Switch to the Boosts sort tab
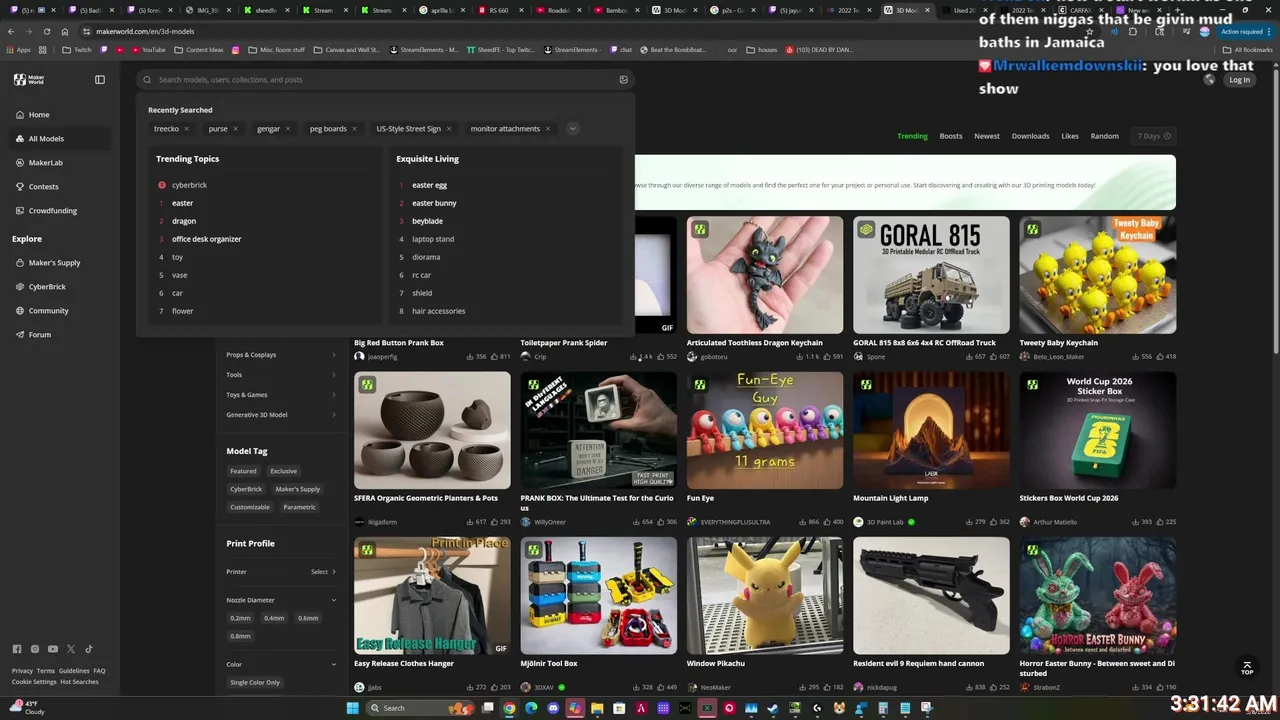The height and width of the screenshot is (720, 1280). (951, 136)
